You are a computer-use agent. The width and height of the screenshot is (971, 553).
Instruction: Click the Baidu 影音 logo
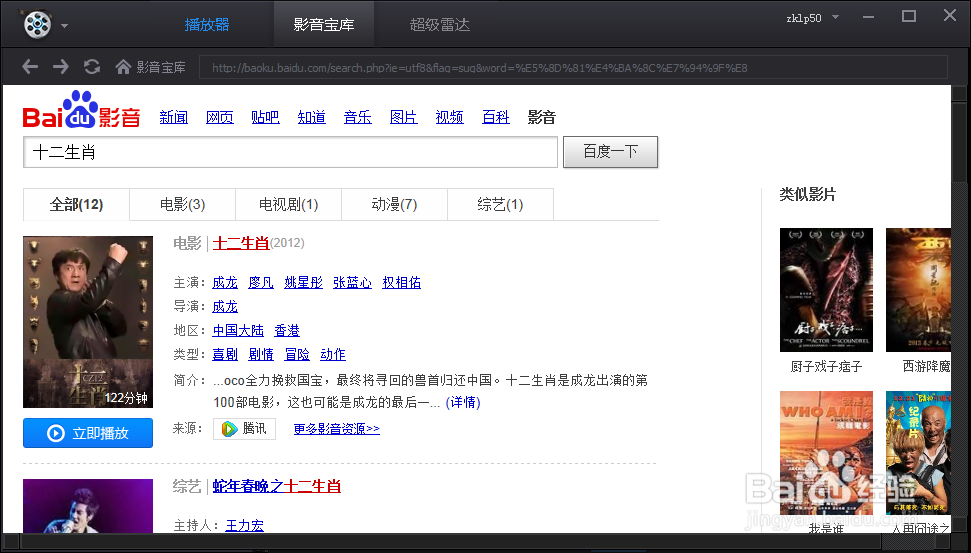point(82,110)
